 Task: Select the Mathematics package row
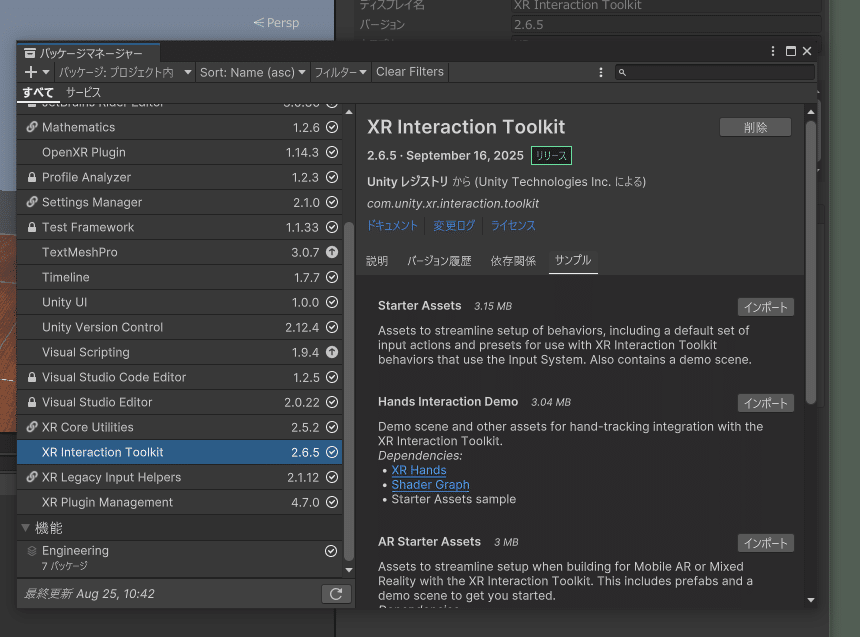179,127
